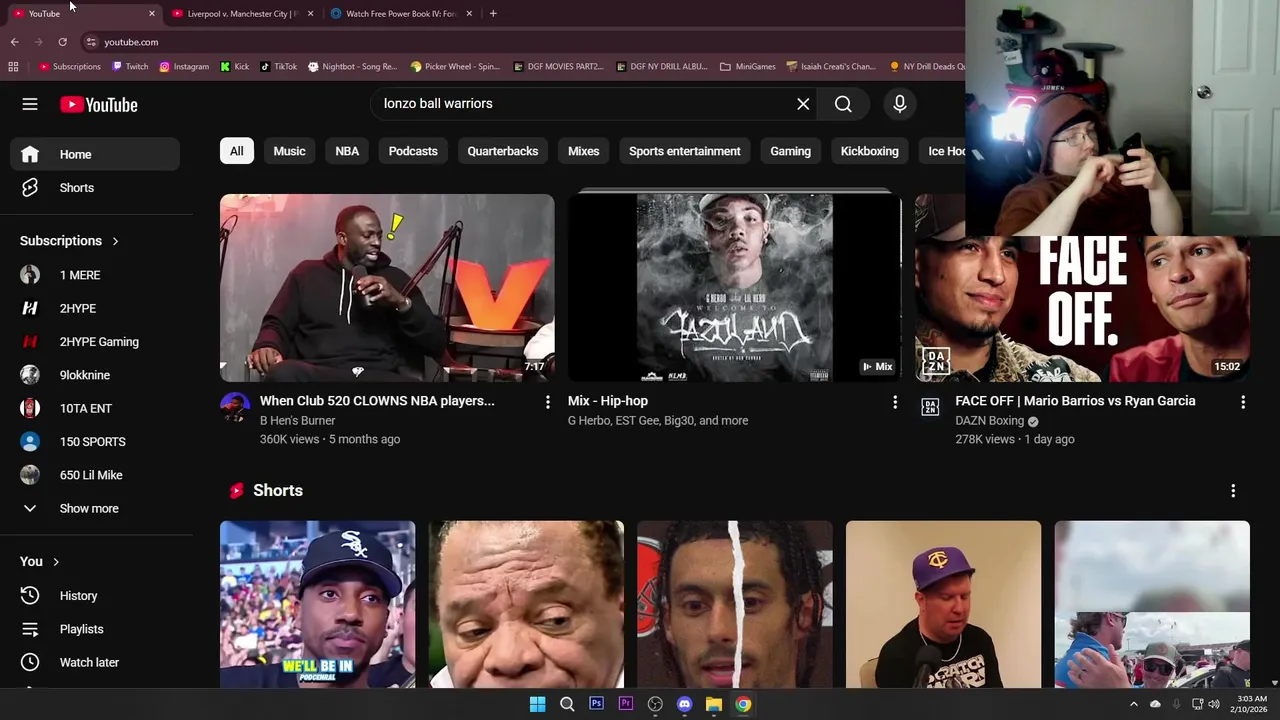This screenshot has height=720, width=1280.
Task: Show hidden system tray icons
Action: pyautogui.click(x=1133, y=704)
